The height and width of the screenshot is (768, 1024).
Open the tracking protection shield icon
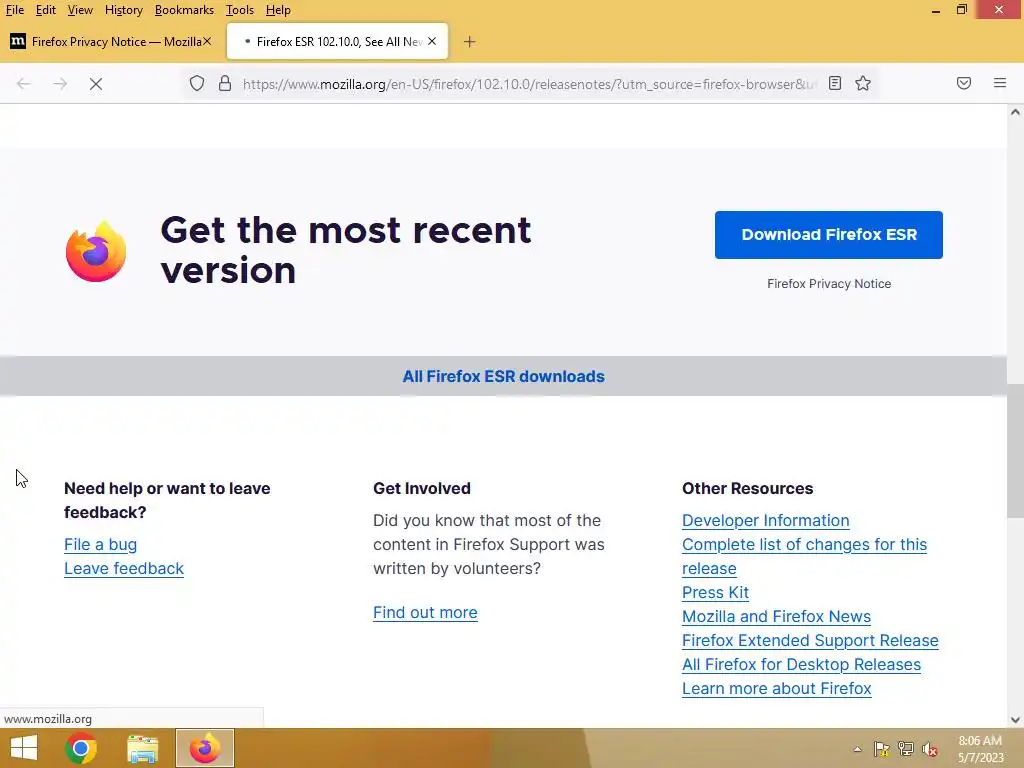197,84
